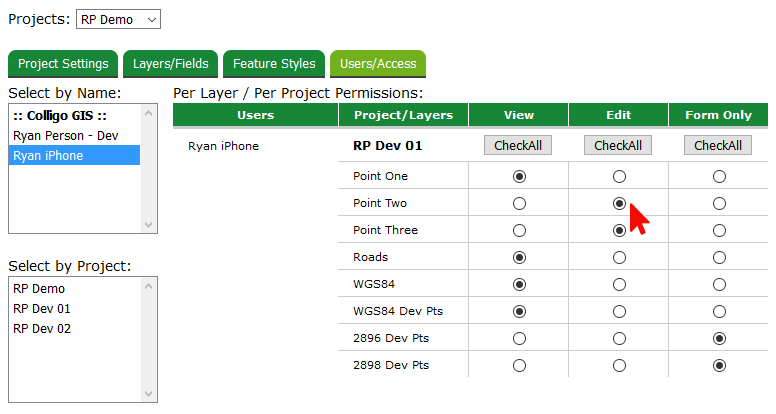Viewport: 776px width, 414px height.
Task: Set 2896 Dev Pts to View
Action: 519,338
